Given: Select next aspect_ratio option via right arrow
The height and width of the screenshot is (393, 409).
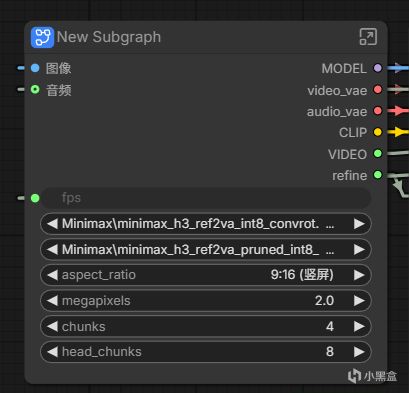Looking at the screenshot, I should point(359,275).
